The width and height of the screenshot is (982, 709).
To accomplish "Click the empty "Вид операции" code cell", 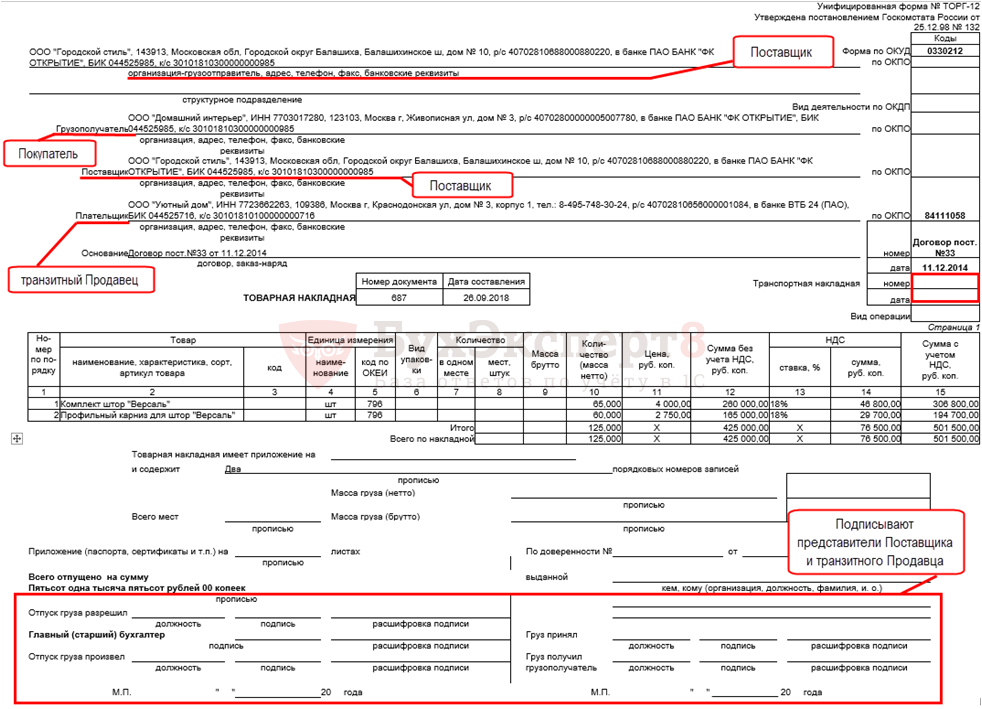I will click(944, 315).
